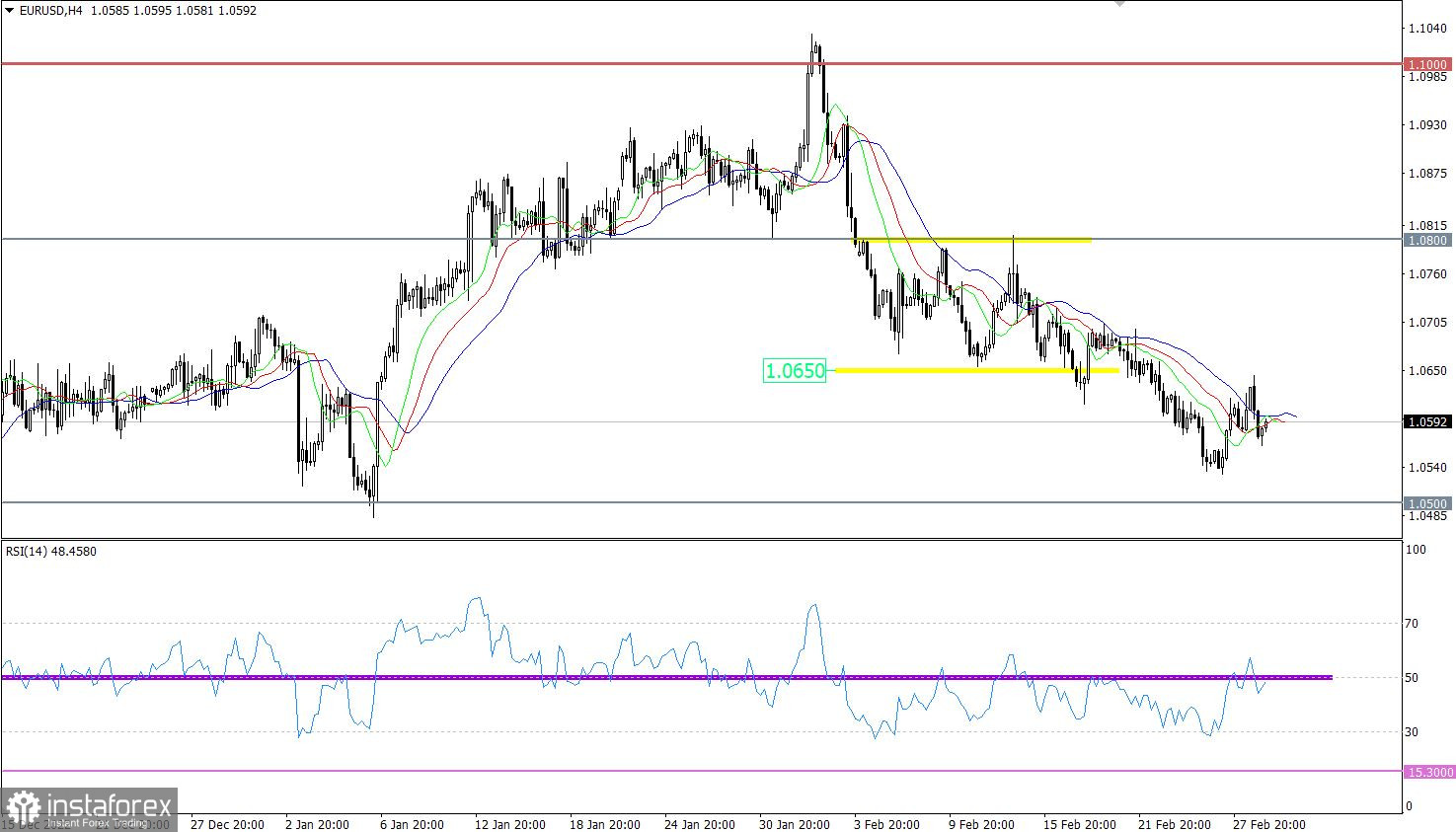
Task: Click the gray 1.0800 price tag
Action: point(1428,240)
